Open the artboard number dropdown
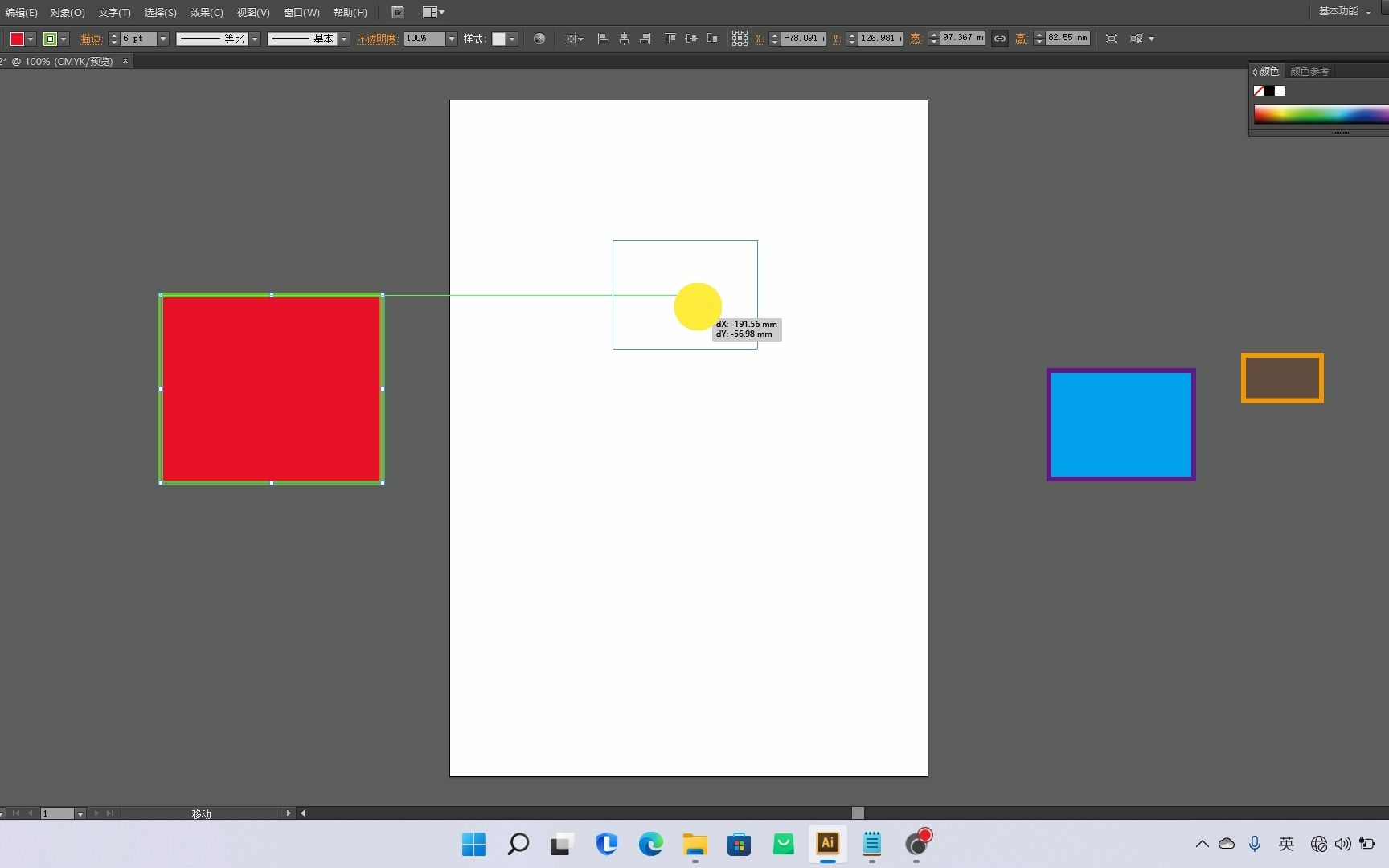The image size is (1389, 868). tap(80, 813)
